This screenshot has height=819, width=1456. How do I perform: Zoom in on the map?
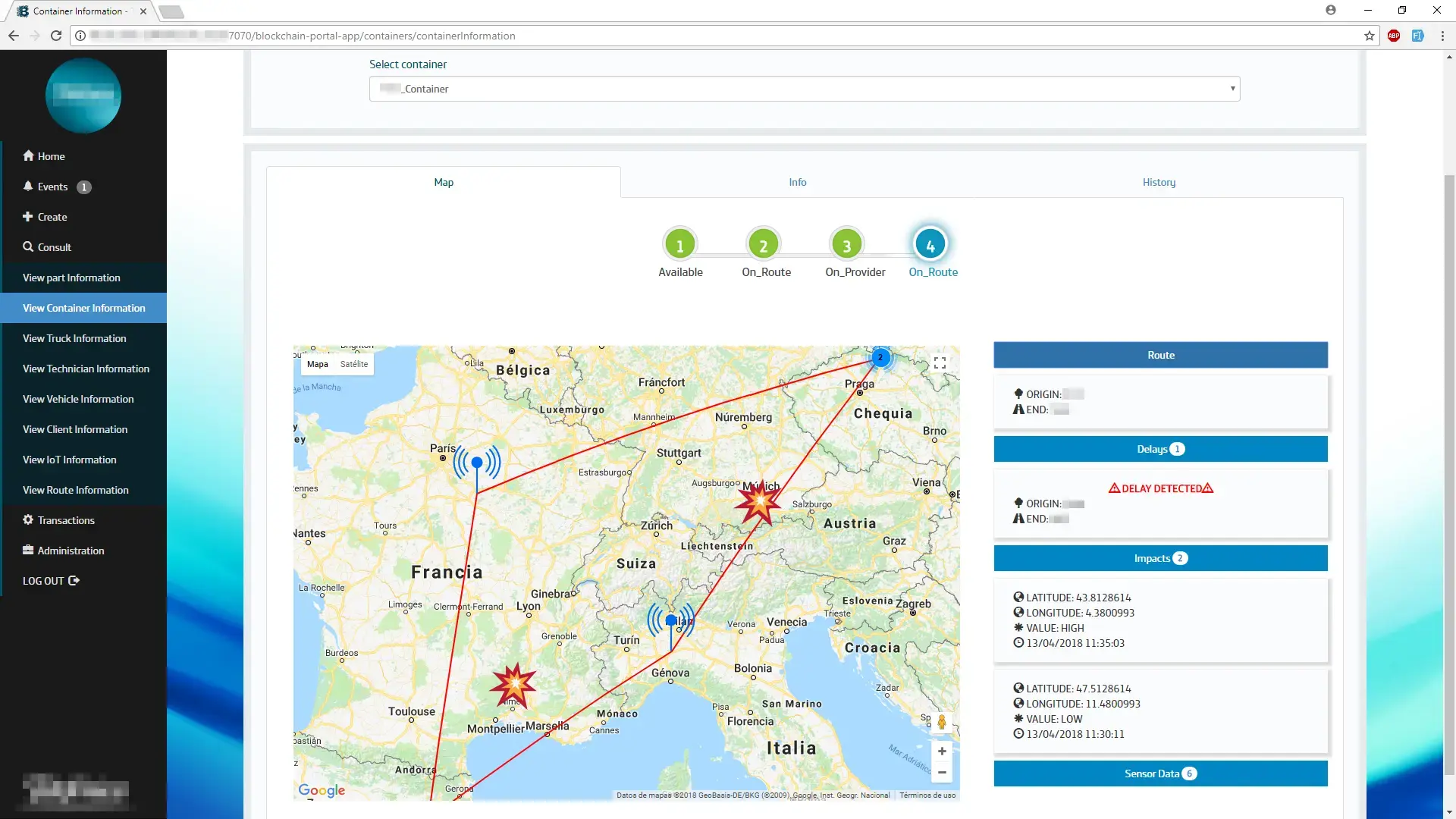point(941,751)
